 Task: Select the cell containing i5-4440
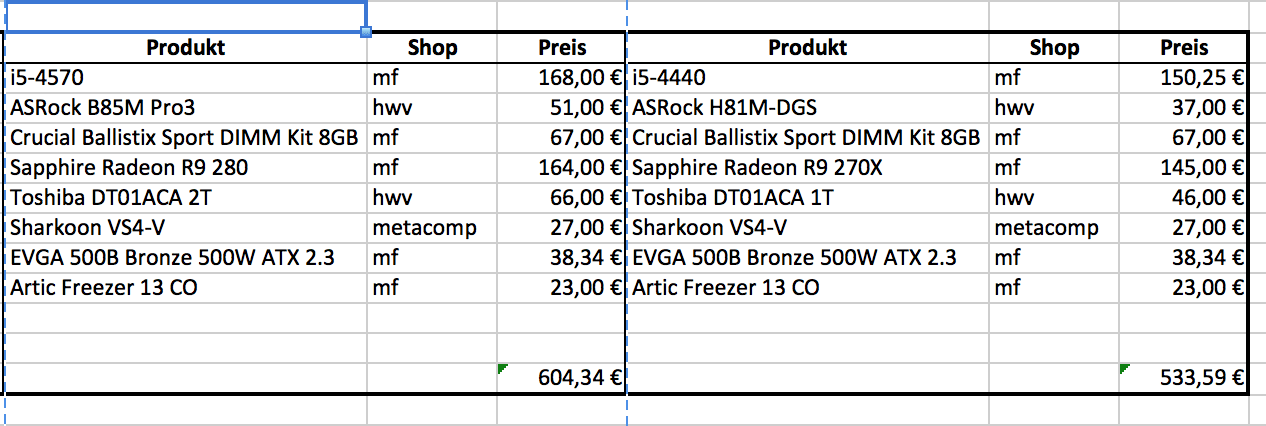(x=808, y=77)
